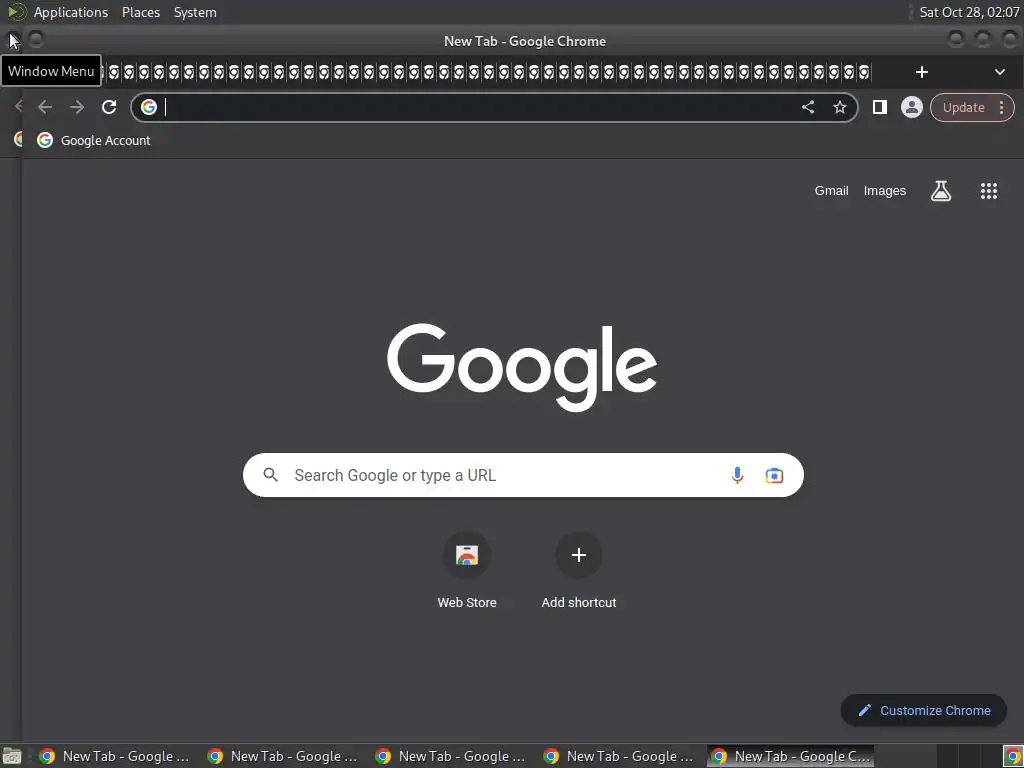Screen dimensions: 1024x768
Task: Click the Update button
Action: coord(963,108)
